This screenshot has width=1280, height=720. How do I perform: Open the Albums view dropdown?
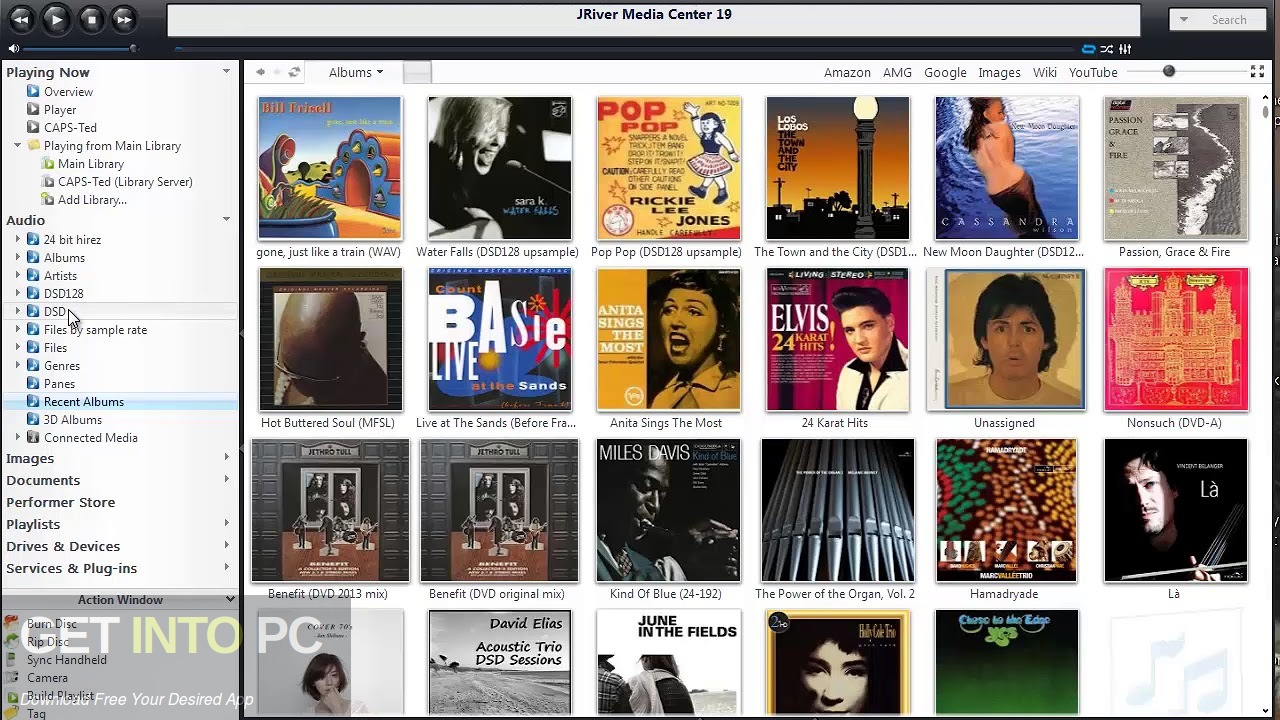[x=357, y=72]
